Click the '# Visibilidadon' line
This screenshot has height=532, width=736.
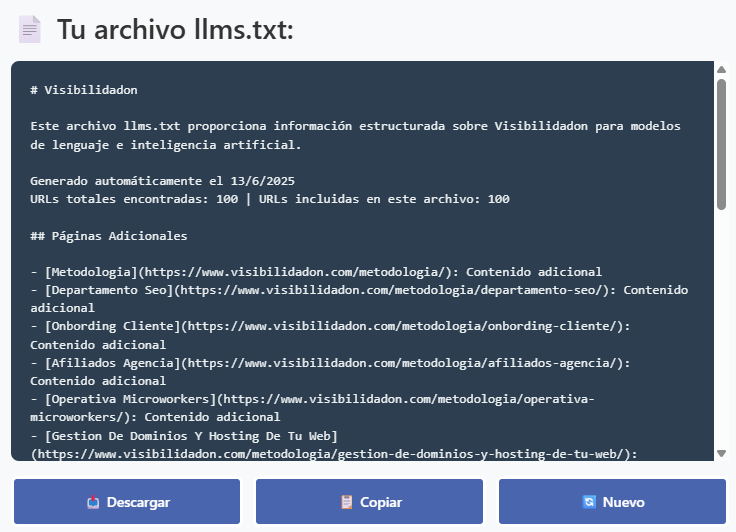pyautogui.click(x=84, y=90)
